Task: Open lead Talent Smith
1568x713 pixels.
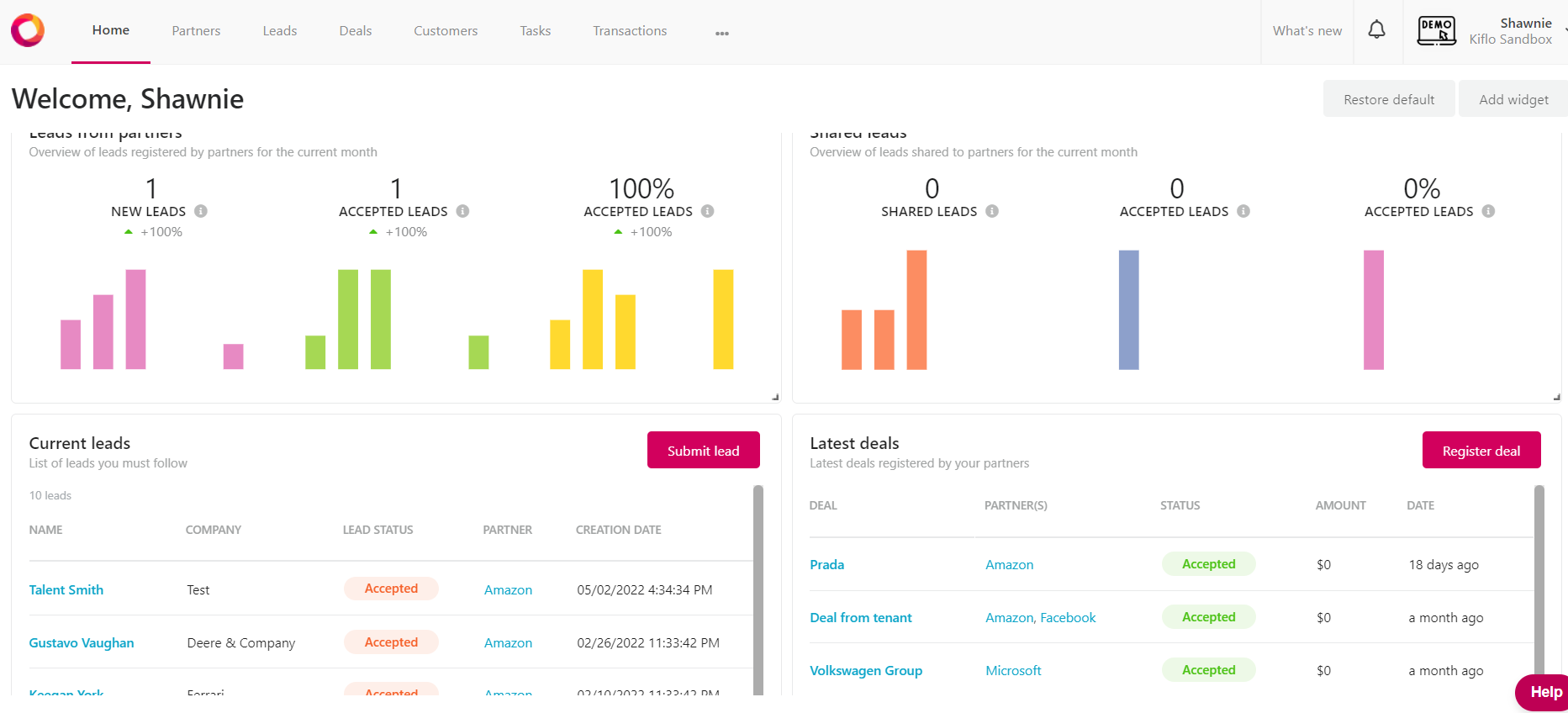Action: tap(66, 590)
